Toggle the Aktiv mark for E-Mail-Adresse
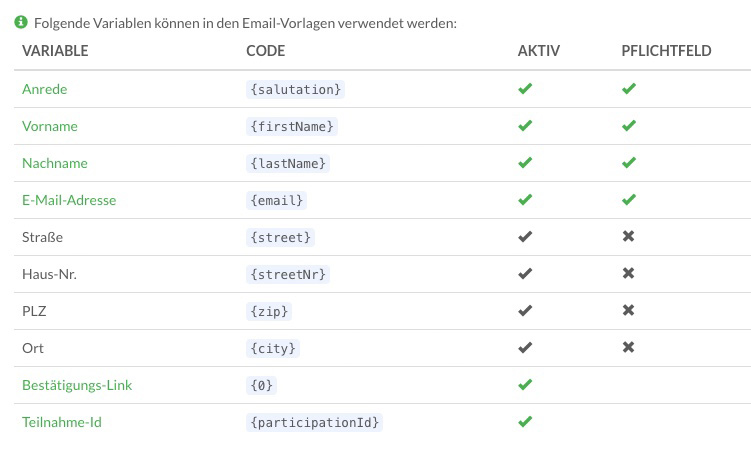This screenshot has width=751, height=450. 525,199
